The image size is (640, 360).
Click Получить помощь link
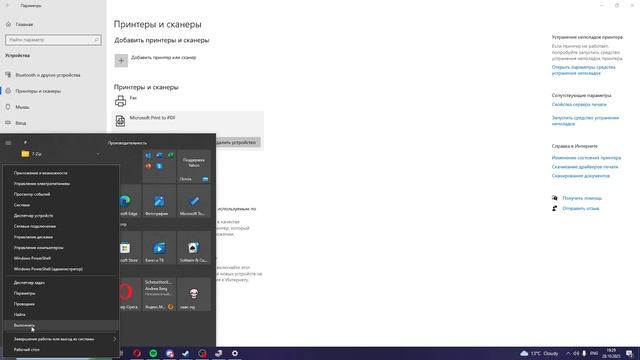582,198
